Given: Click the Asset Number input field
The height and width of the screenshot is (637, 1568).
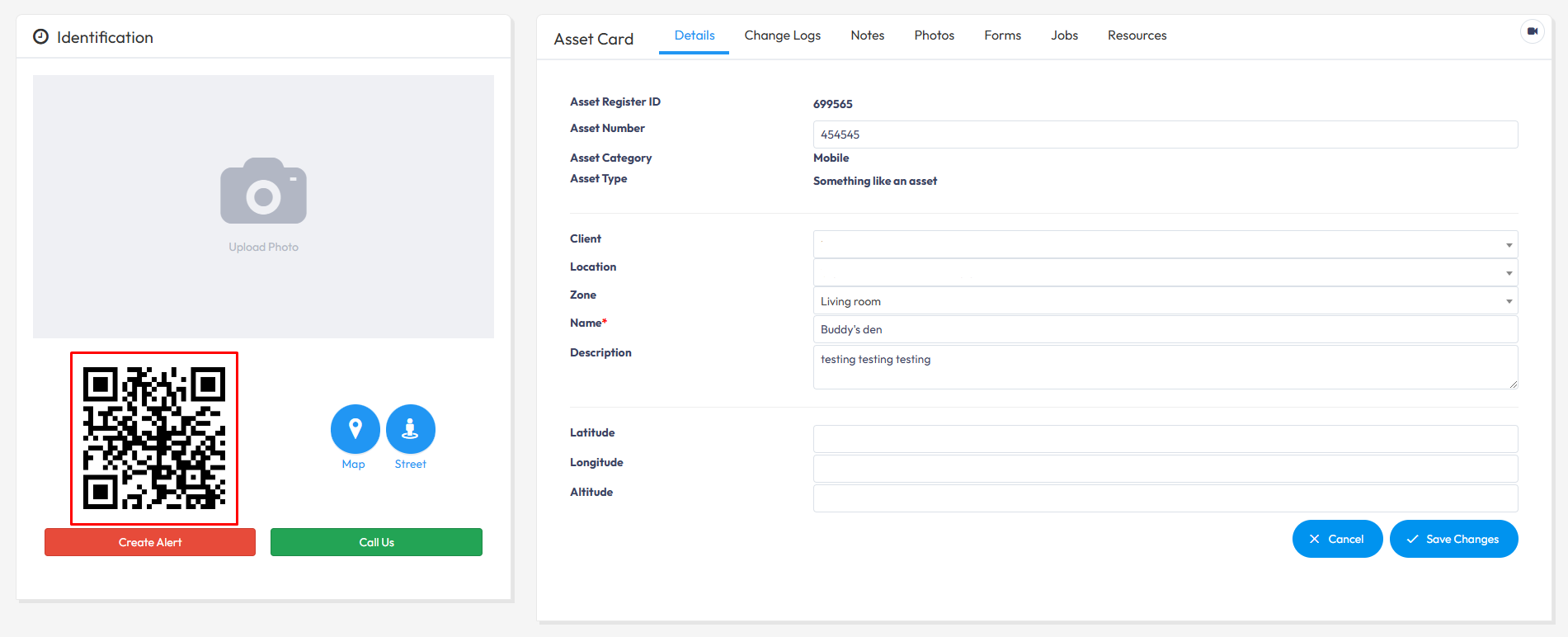Looking at the screenshot, I should (1165, 134).
